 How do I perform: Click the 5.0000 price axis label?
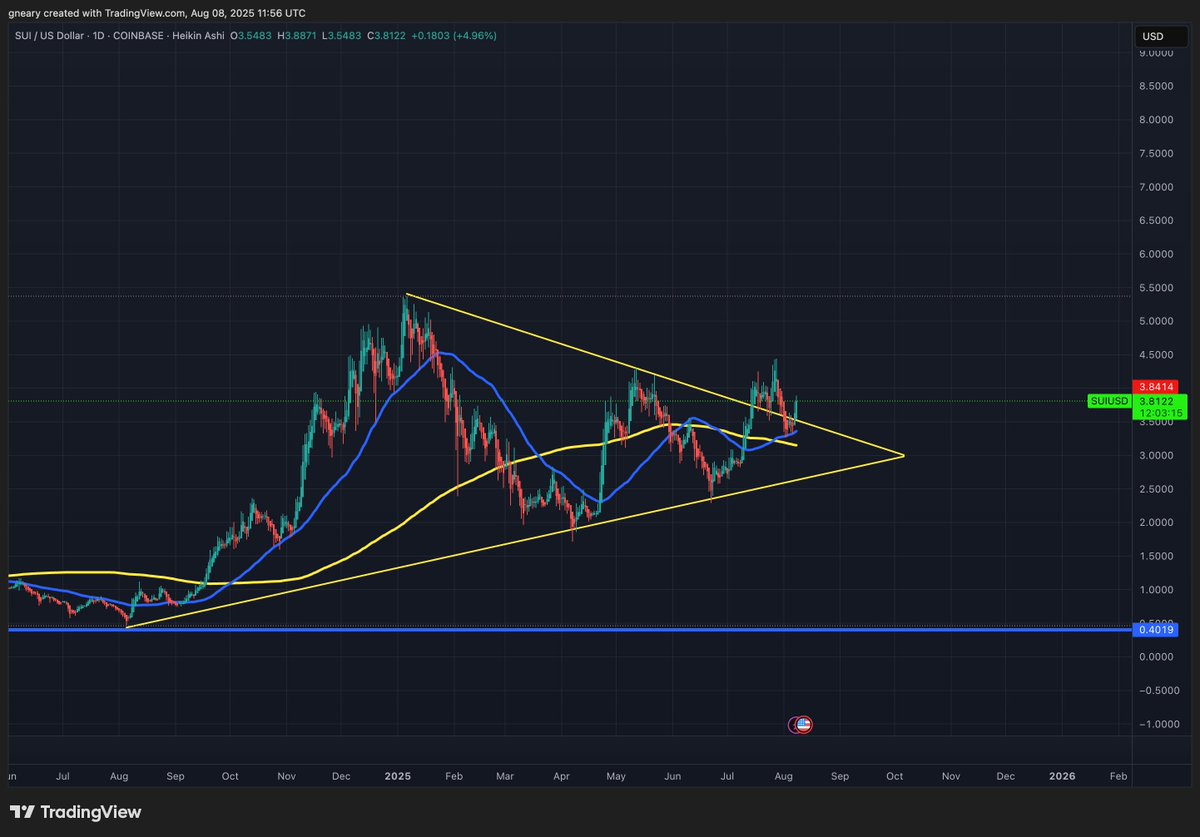tap(1157, 321)
